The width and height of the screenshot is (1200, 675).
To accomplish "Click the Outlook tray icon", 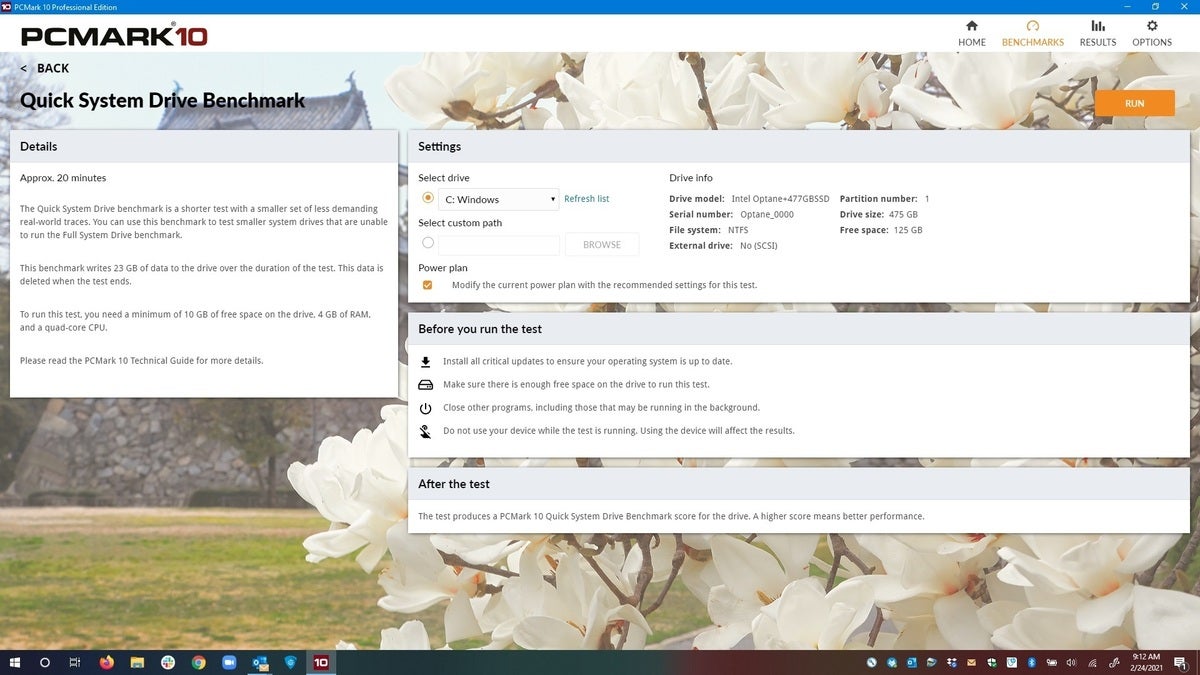I will [911, 662].
